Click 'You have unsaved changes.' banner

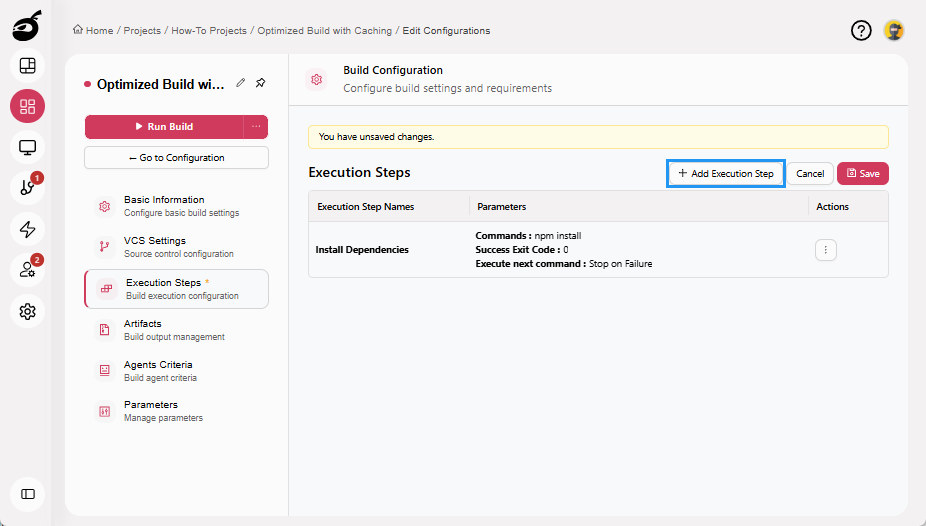pos(598,137)
